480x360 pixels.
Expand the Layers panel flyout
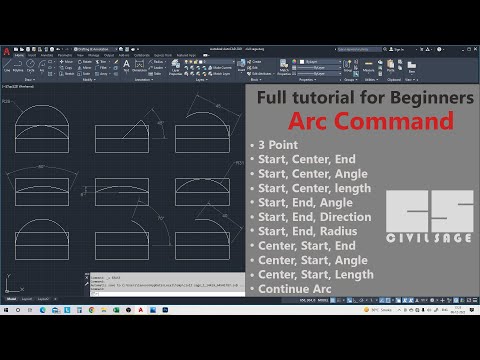tap(201, 80)
